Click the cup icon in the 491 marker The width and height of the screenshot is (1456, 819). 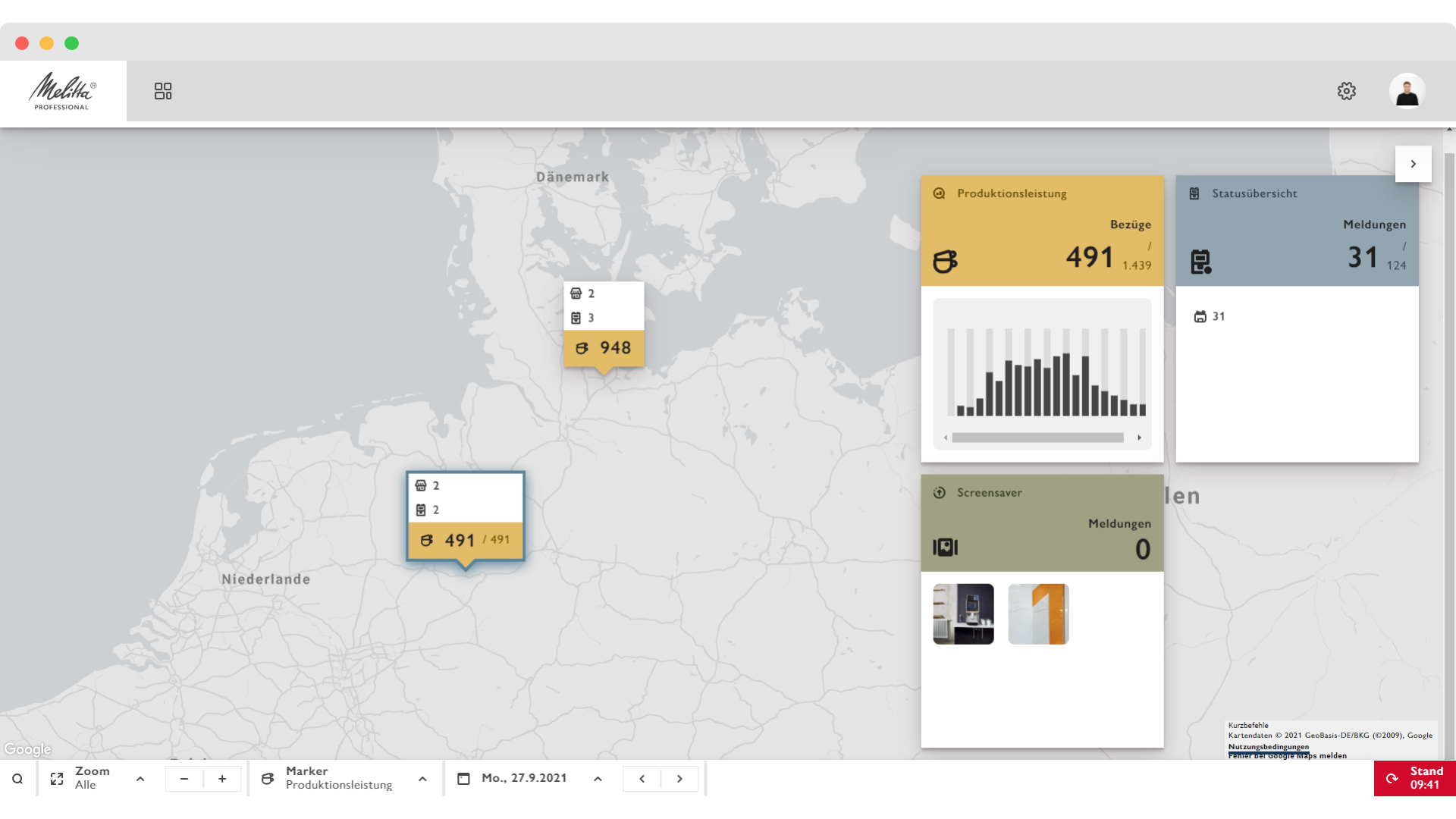[x=427, y=540]
